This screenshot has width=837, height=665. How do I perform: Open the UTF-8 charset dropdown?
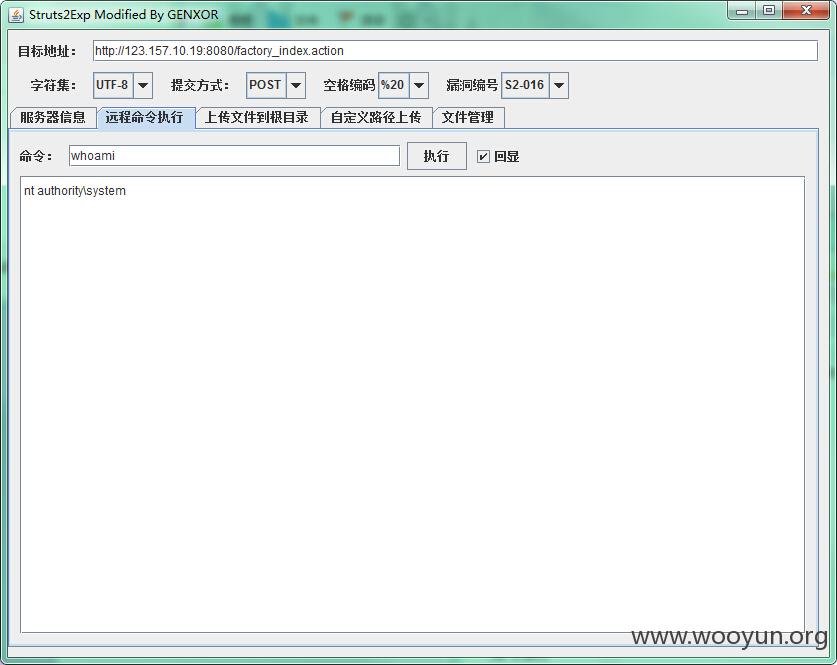point(143,85)
